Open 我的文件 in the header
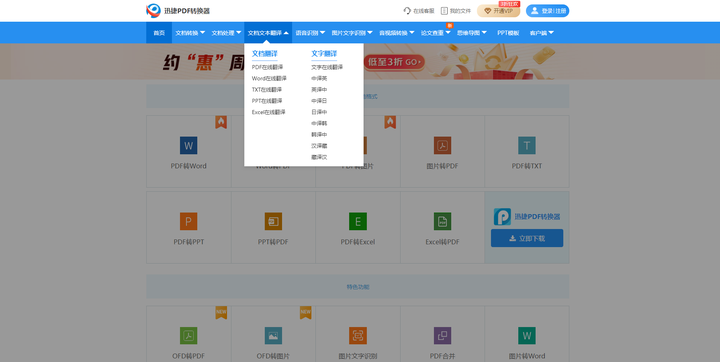The image size is (720, 362). pos(456,11)
